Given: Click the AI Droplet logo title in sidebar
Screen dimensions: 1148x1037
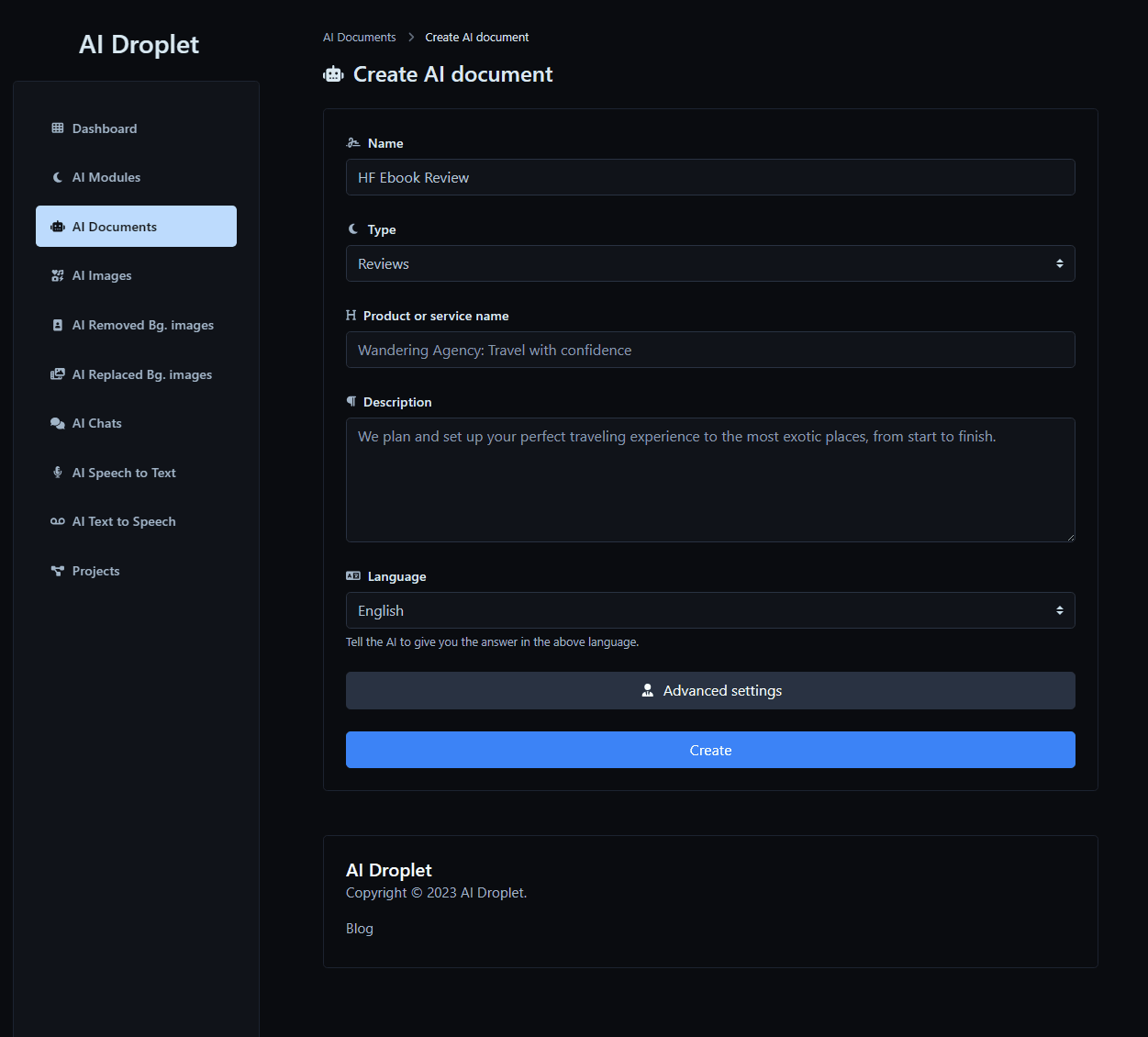Looking at the screenshot, I should [x=139, y=44].
